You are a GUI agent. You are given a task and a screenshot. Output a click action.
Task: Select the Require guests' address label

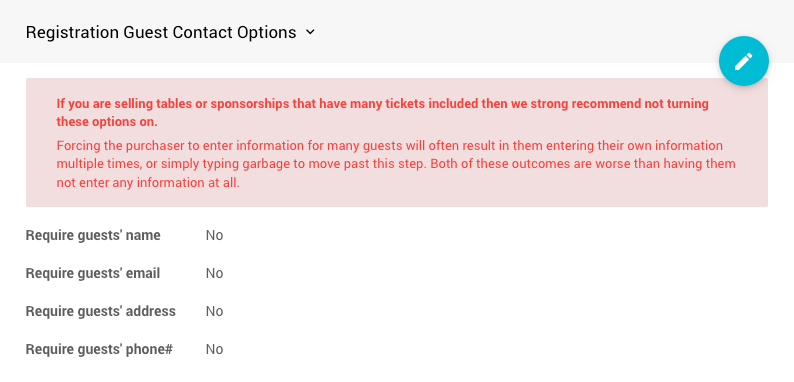101,311
